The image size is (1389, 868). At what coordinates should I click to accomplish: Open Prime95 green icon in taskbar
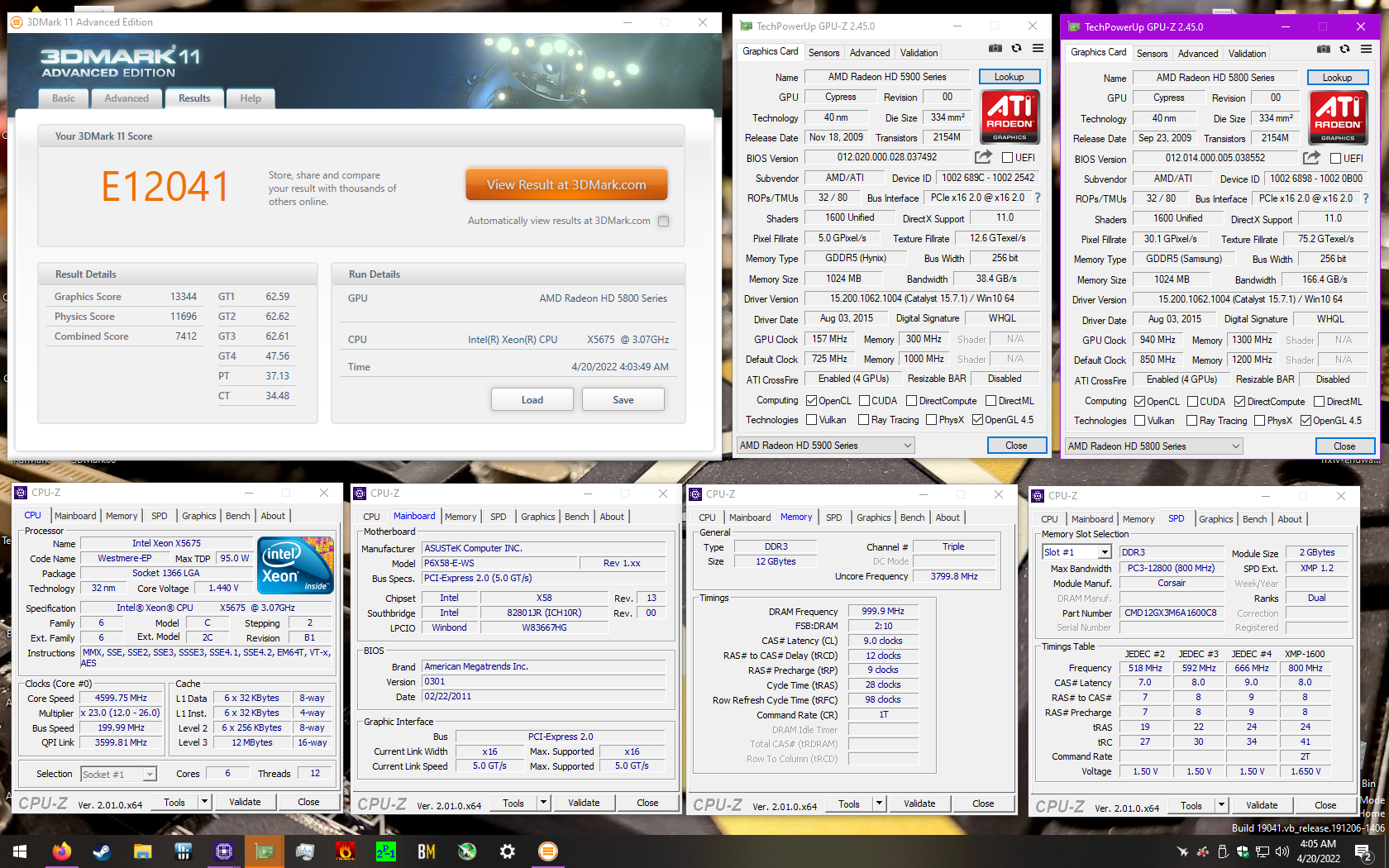coord(386,851)
